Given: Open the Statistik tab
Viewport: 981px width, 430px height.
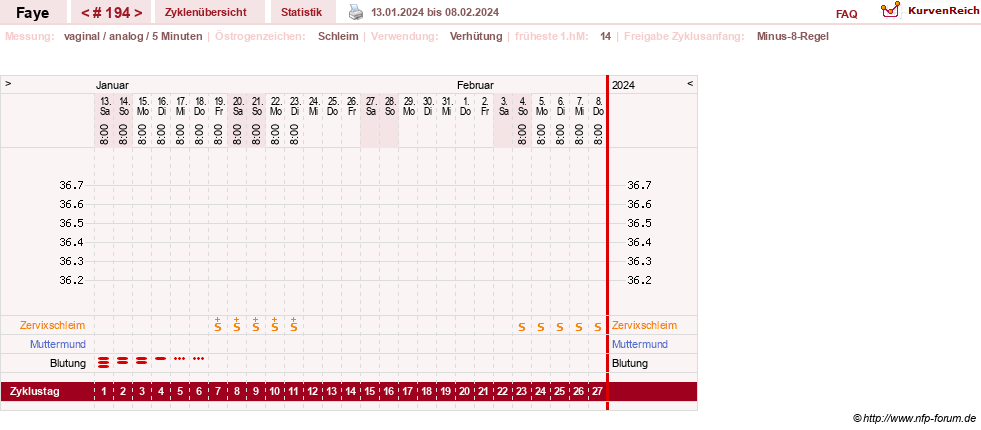Looking at the screenshot, I should coord(302,12).
